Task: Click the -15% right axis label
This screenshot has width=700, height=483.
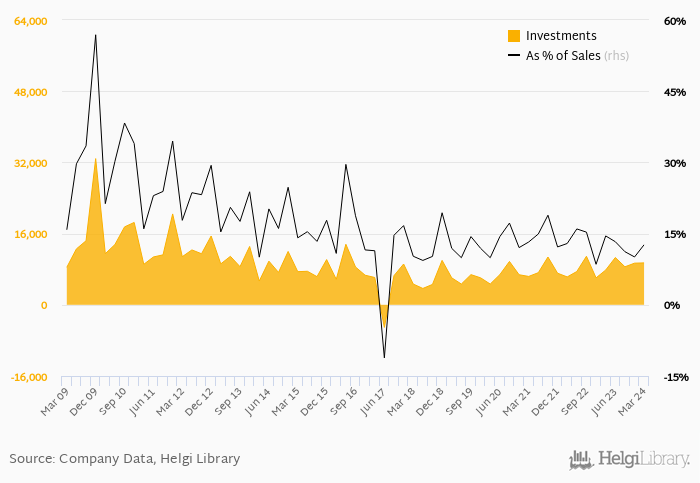Action: [674, 377]
